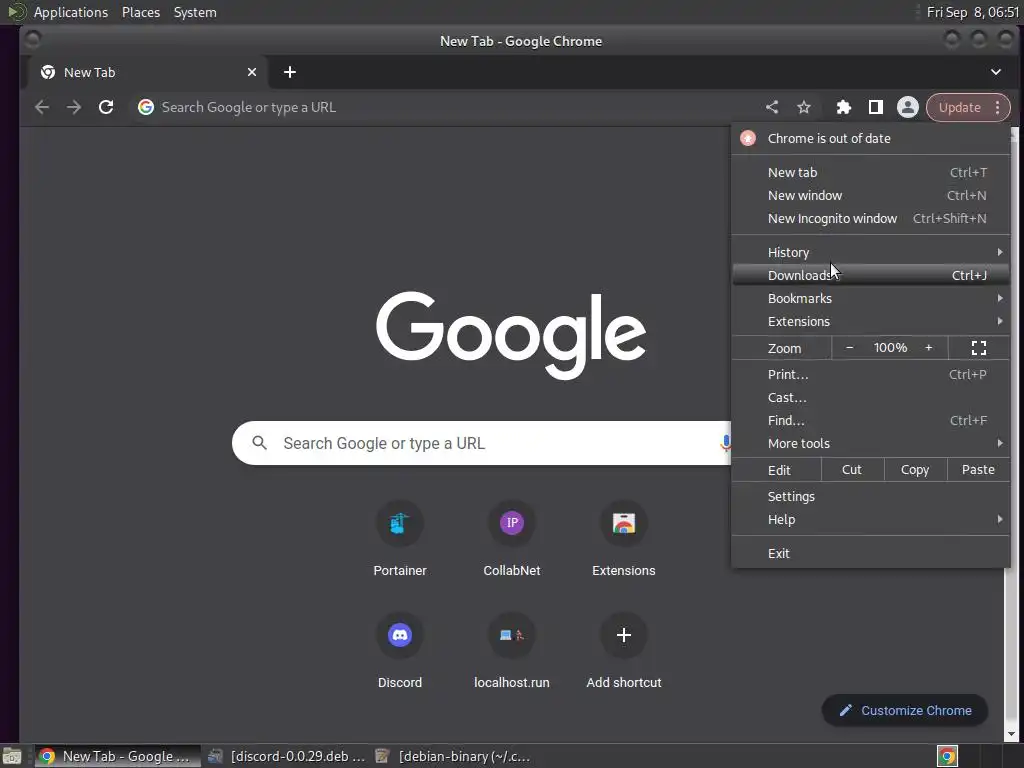Expand the History submenu
Image resolution: width=1024 pixels, height=768 pixels.
pos(871,252)
